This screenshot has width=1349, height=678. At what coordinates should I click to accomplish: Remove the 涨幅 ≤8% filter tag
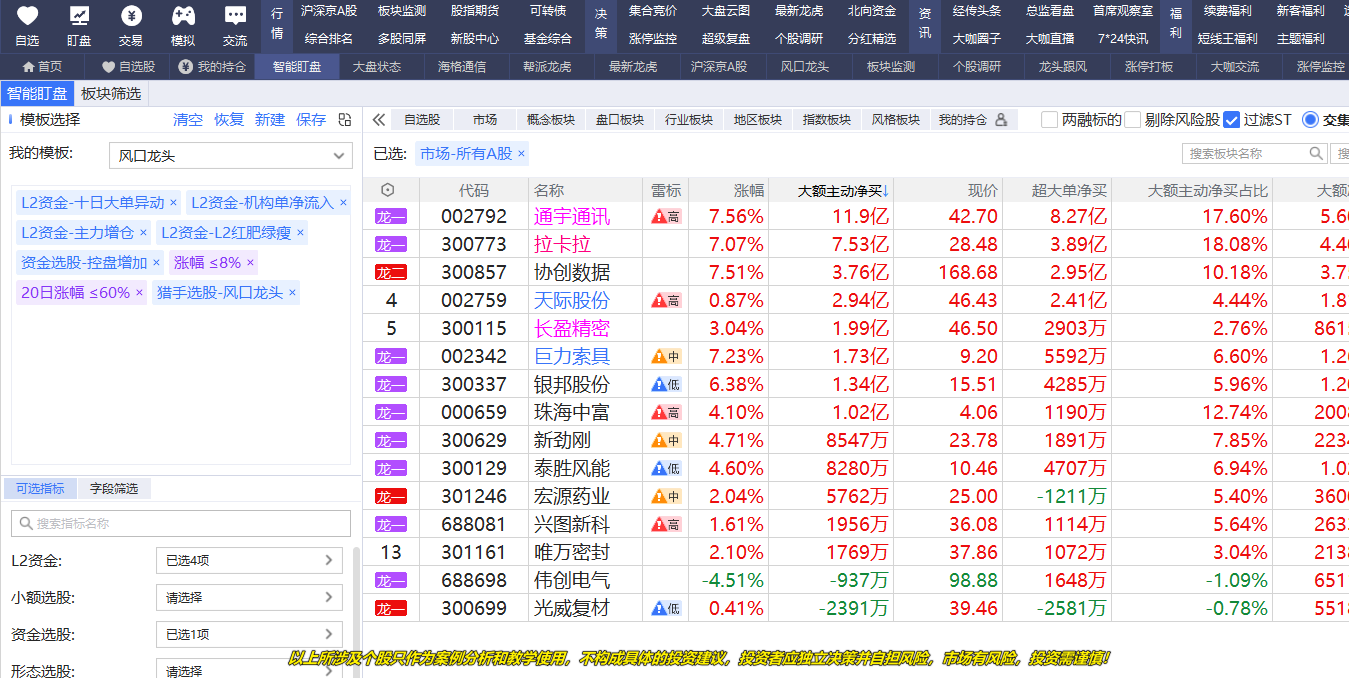click(x=250, y=263)
